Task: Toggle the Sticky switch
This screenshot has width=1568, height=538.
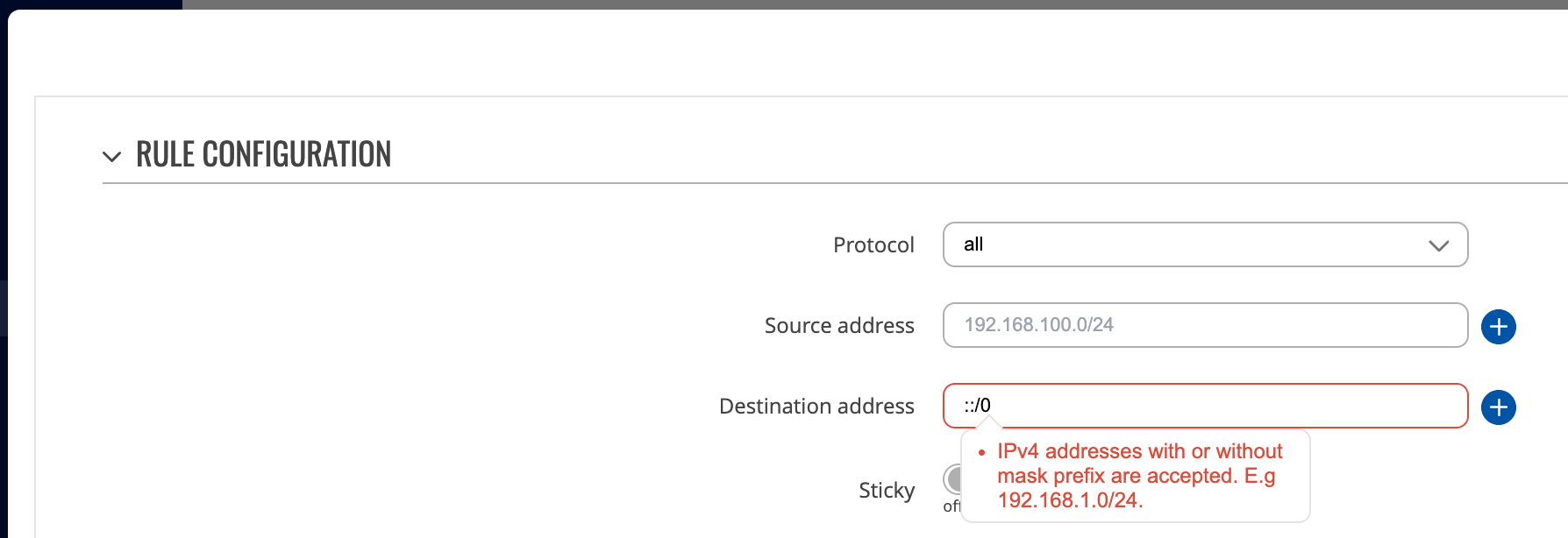Action: pyautogui.click(x=952, y=479)
